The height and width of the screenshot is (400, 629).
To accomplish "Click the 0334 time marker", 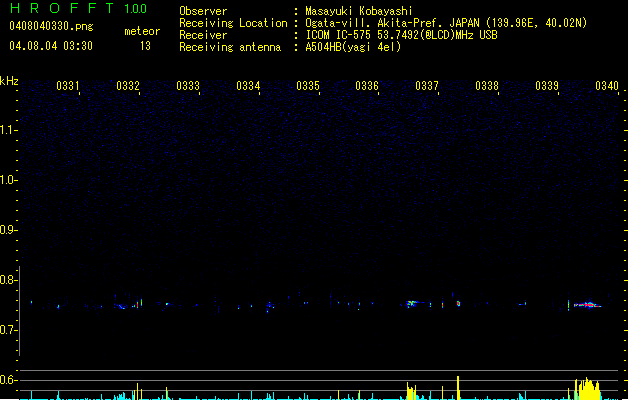I will (248, 86).
